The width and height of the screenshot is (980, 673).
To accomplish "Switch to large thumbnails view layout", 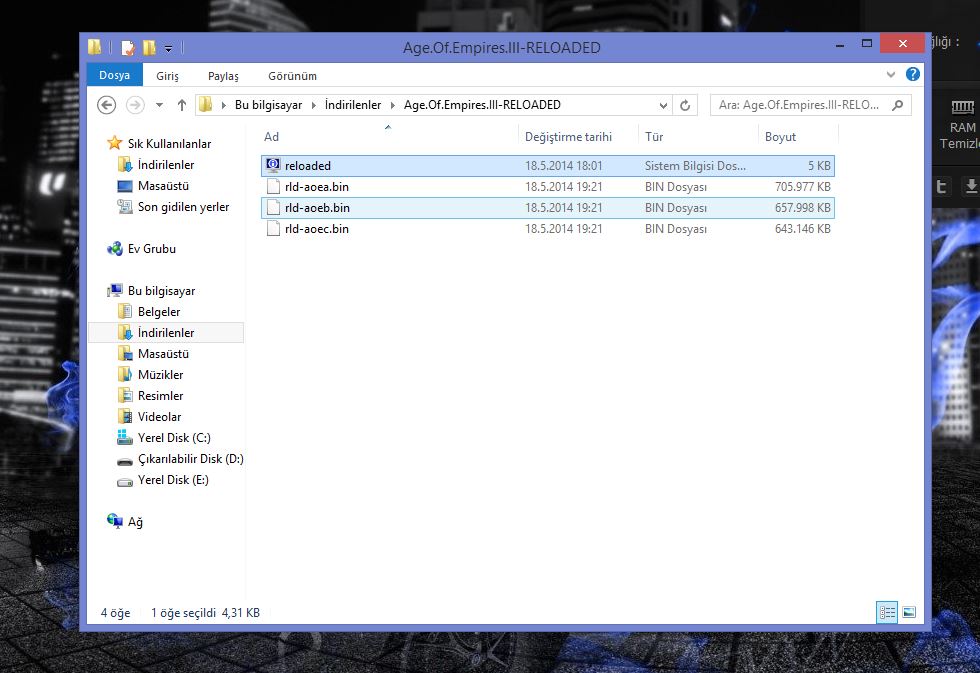I will point(909,612).
